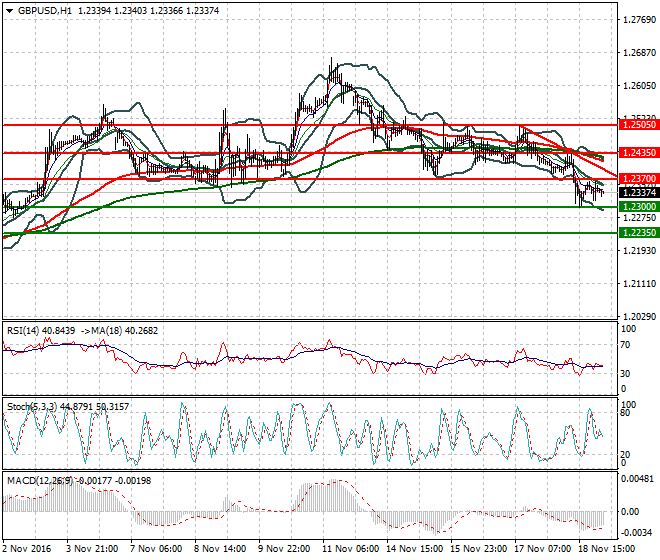This screenshot has width=660, height=560.
Task: Select the MACD scale value 0.00481
Action: coord(638,479)
